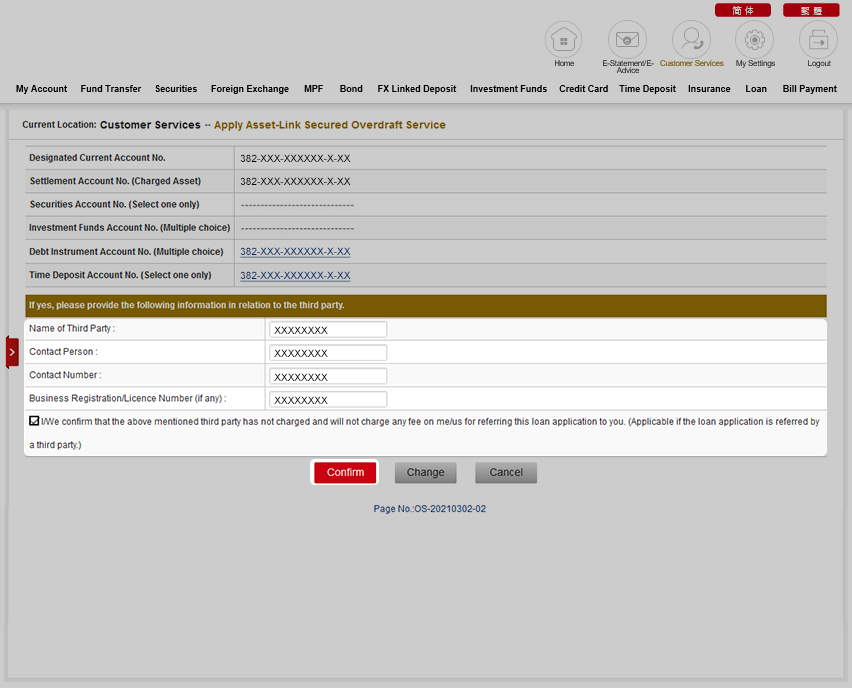This screenshot has width=852, height=688.
Task: Click the Home icon
Action: pos(563,40)
